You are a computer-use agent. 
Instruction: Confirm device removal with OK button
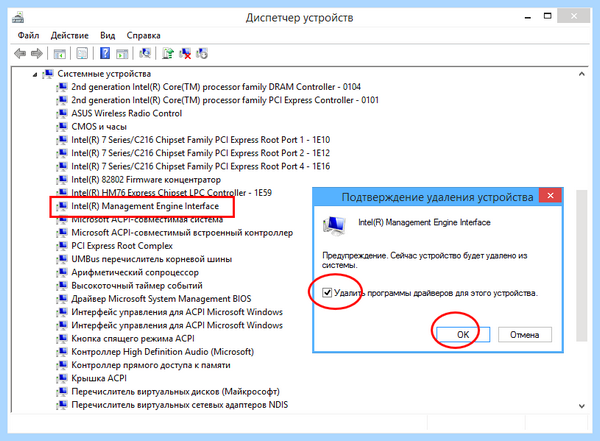pyautogui.click(x=463, y=335)
